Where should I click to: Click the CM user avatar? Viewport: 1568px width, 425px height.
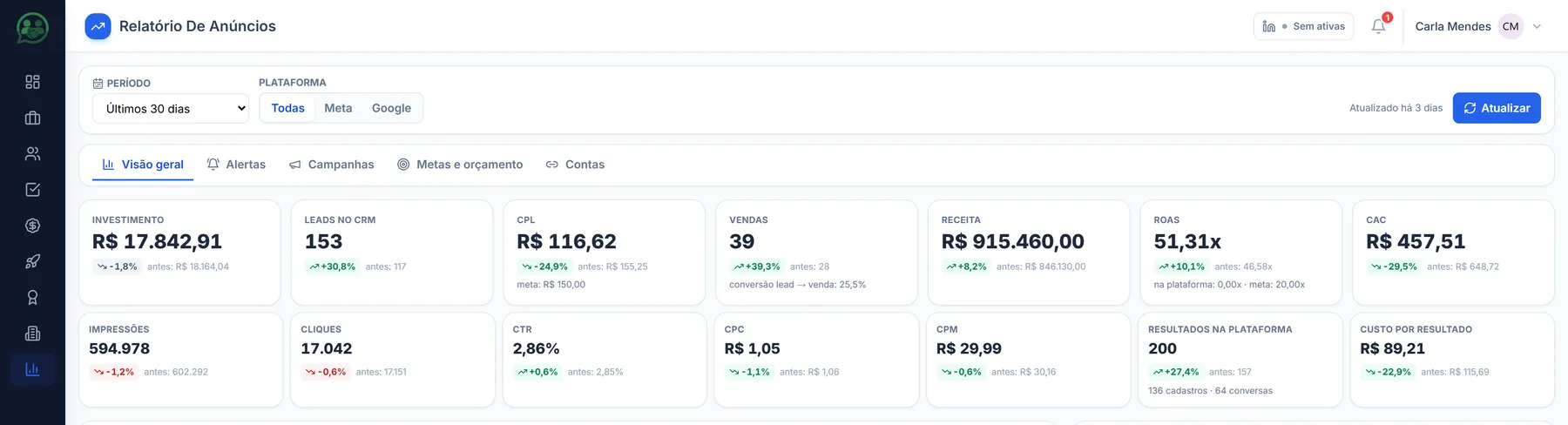(x=1511, y=26)
